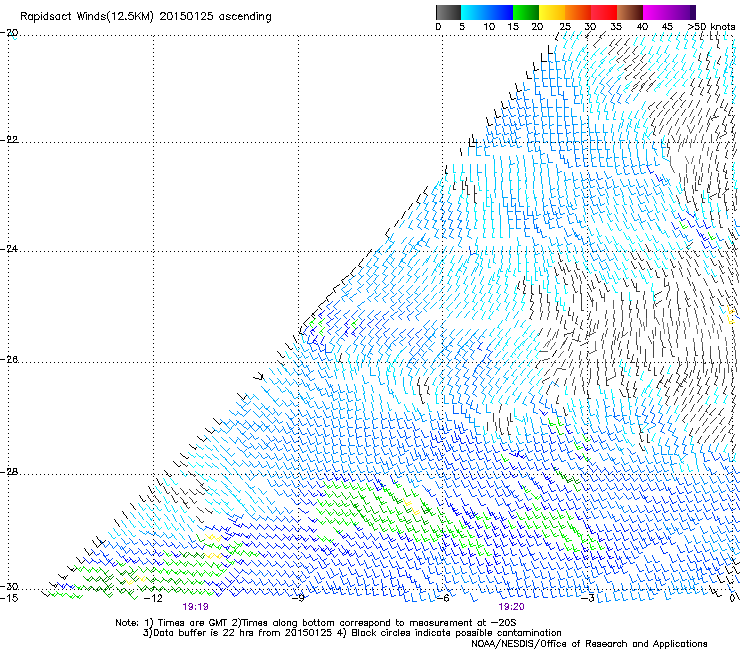
Task: Click the NOAA/NESDIS credit text
Action: (x=589, y=643)
